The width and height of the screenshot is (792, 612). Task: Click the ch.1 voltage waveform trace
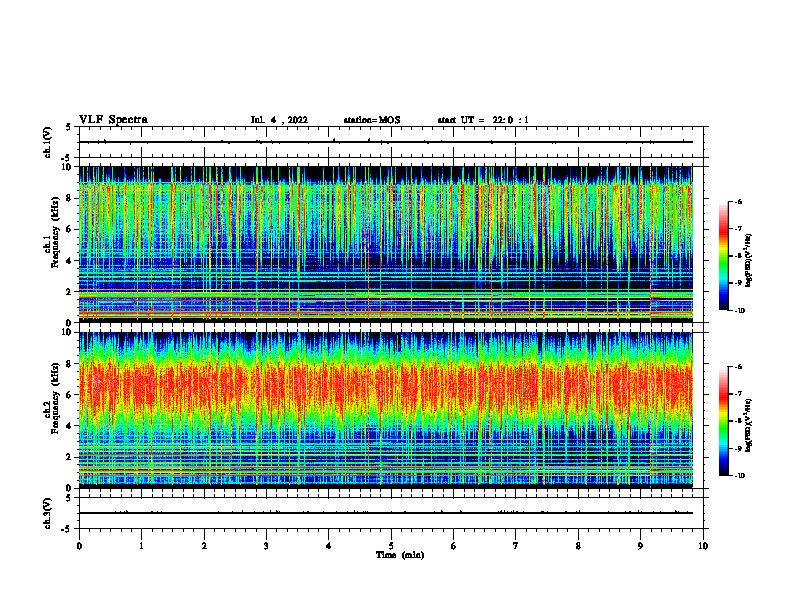pos(386,142)
